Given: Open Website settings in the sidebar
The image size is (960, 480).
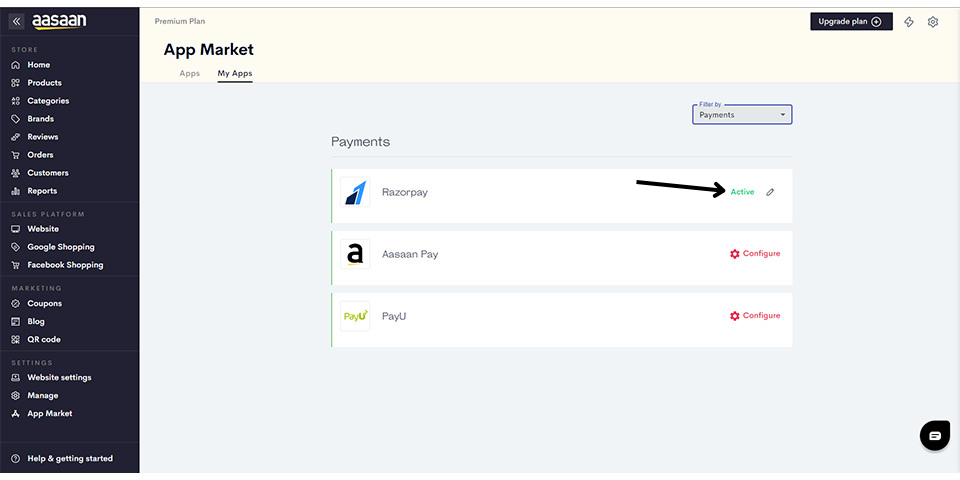Looking at the screenshot, I should 59,378.
